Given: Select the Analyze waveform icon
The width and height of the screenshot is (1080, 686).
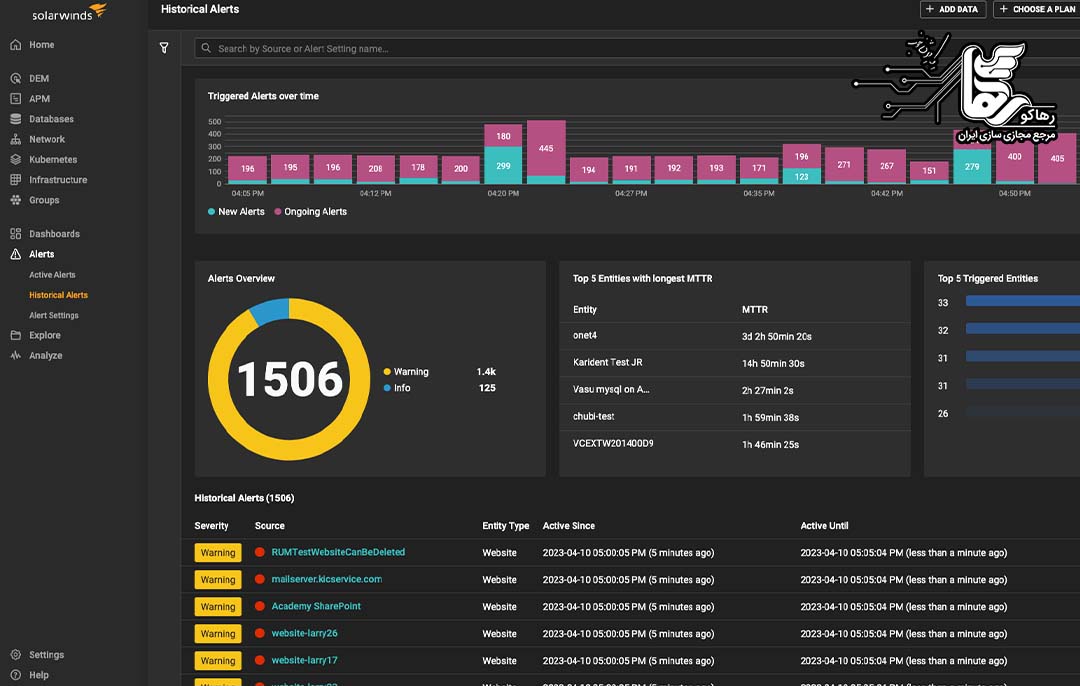Looking at the screenshot, I should pos(15,355).
